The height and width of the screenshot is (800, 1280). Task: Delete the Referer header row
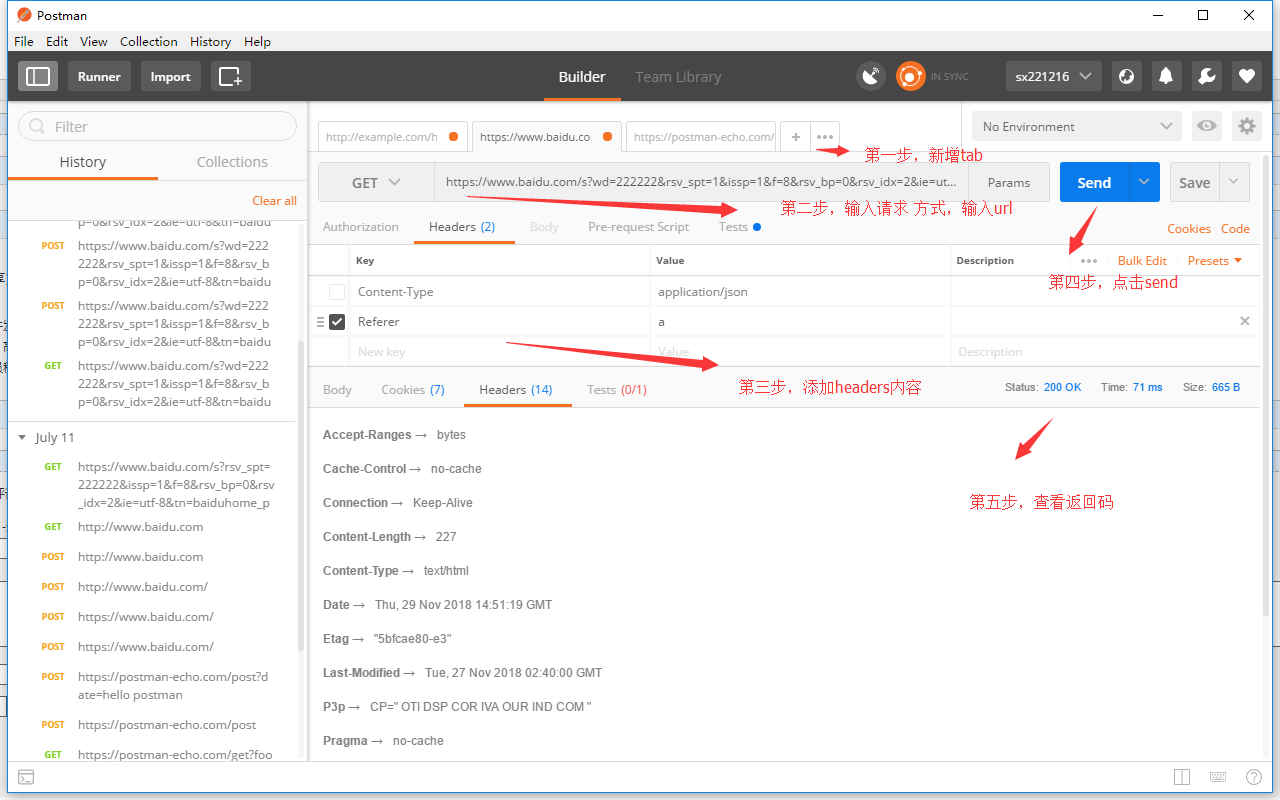[1245, 321]
